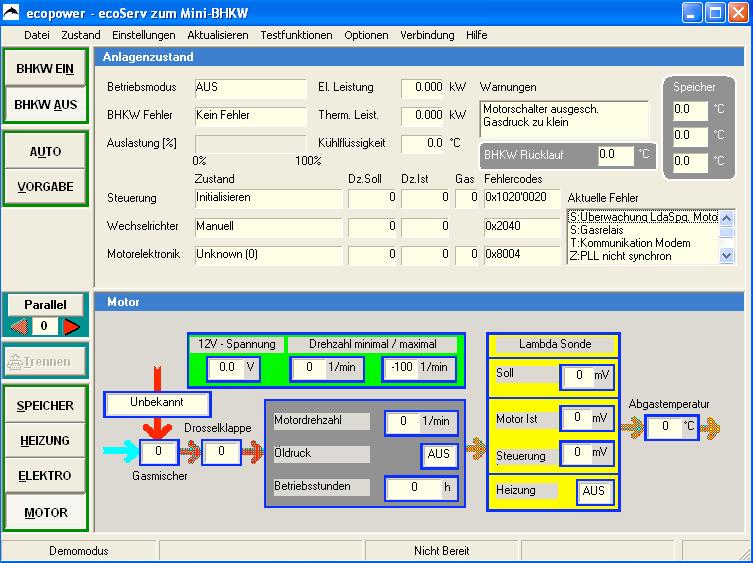This screenshot has height=563, width=753.
Task: Click the Lambda Heizung AUS field
Action: 595,492
